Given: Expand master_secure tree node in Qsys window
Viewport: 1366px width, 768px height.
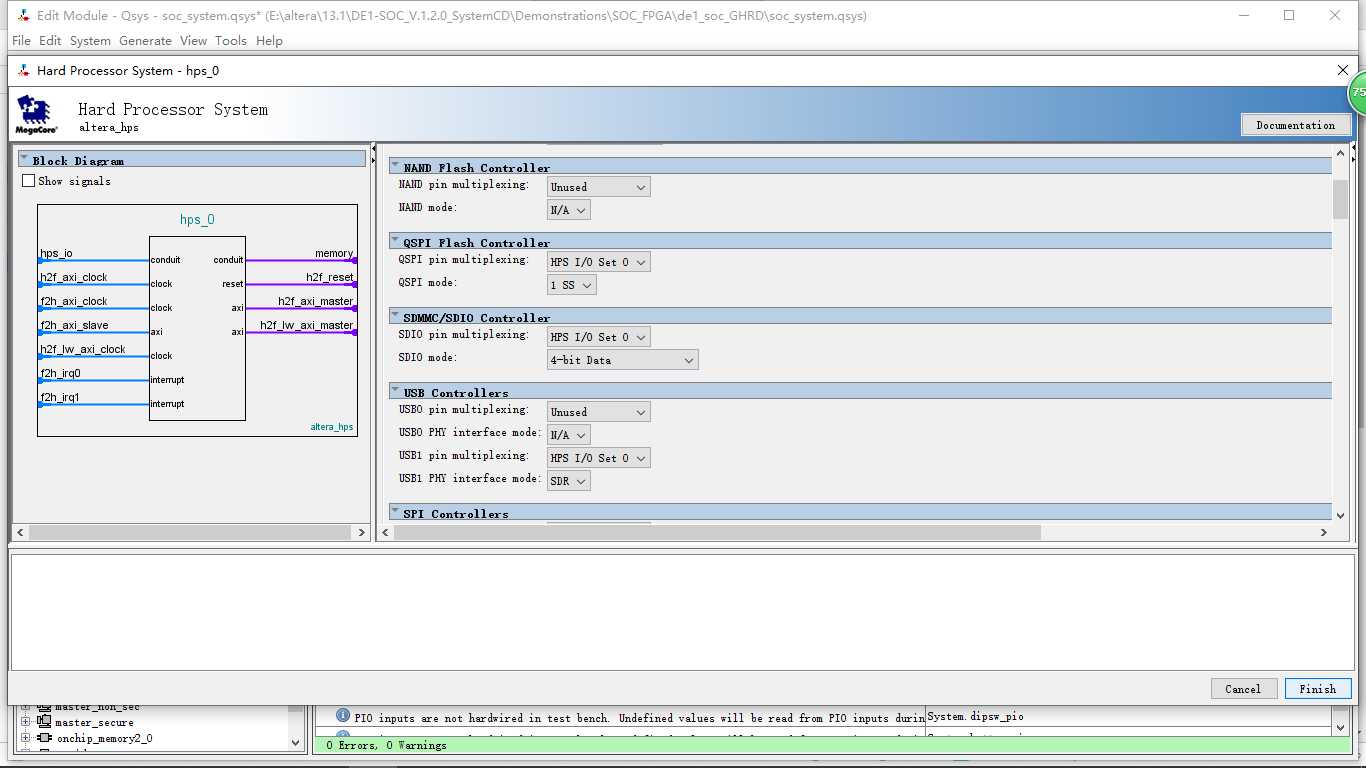Looking at the screenshot, I should pyautogui.click(x=25, y=722).
